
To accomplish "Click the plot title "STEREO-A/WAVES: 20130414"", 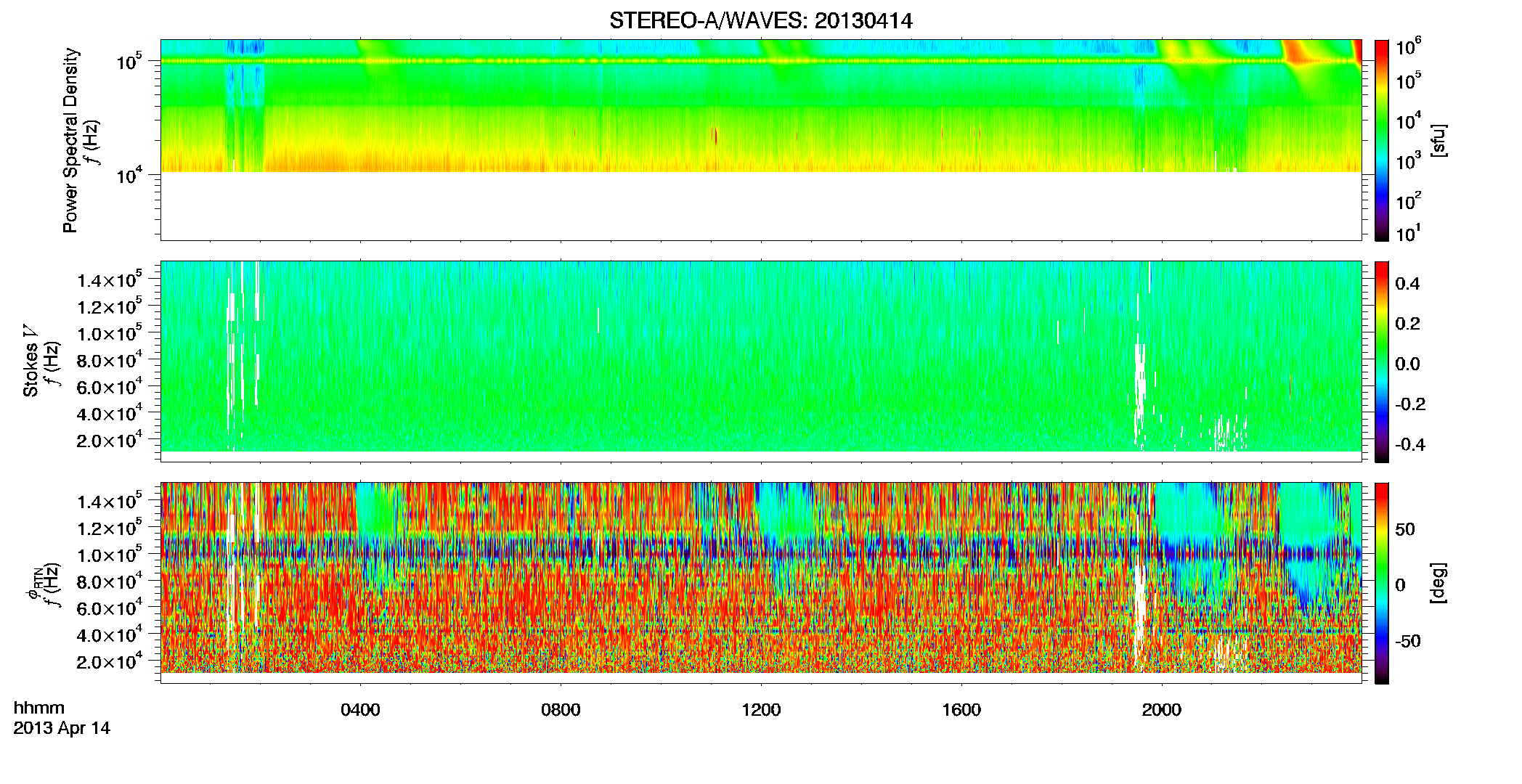I will pyautogui.click(x=760, y=21).
